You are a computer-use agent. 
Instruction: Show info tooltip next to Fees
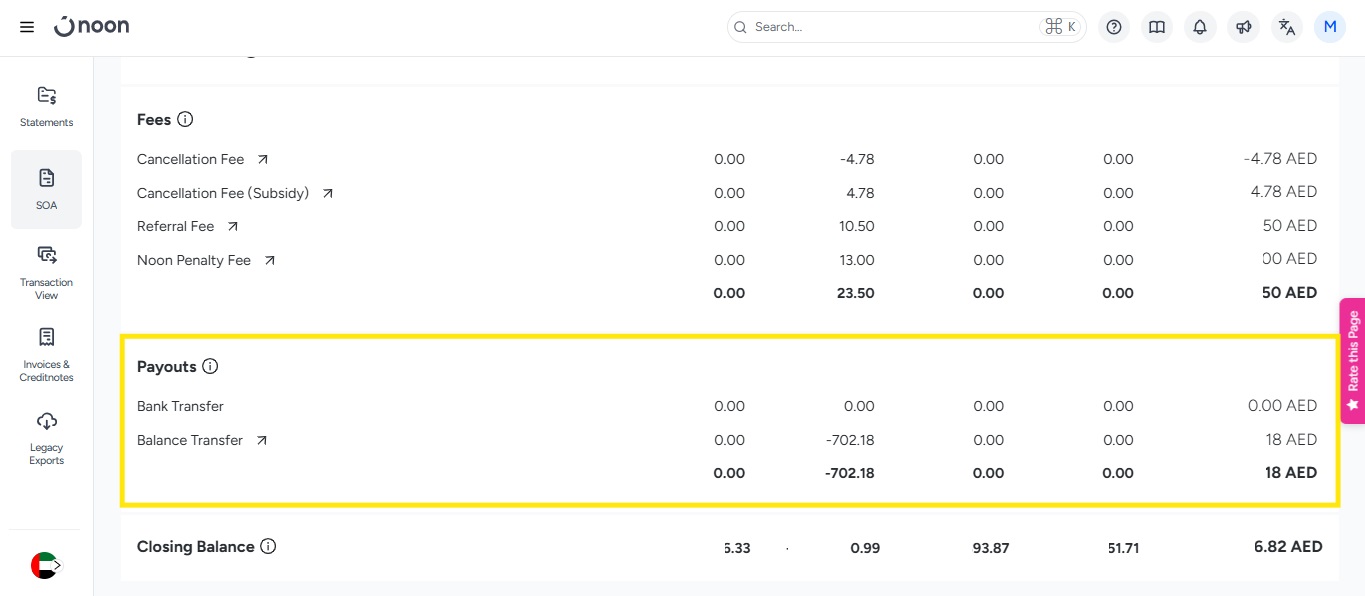point(185,119)
